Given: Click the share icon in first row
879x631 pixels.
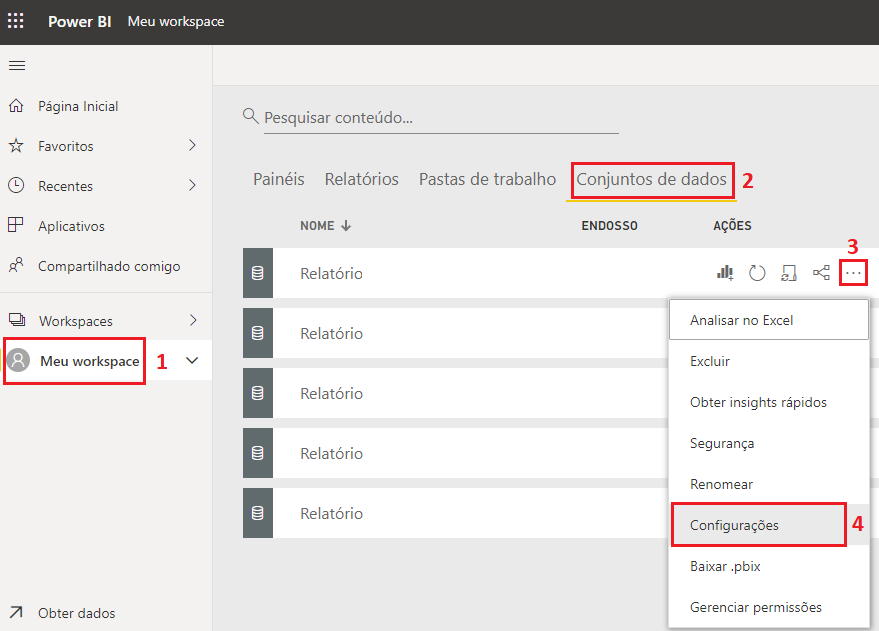Looking at the screenshot, I should (821, 273).
